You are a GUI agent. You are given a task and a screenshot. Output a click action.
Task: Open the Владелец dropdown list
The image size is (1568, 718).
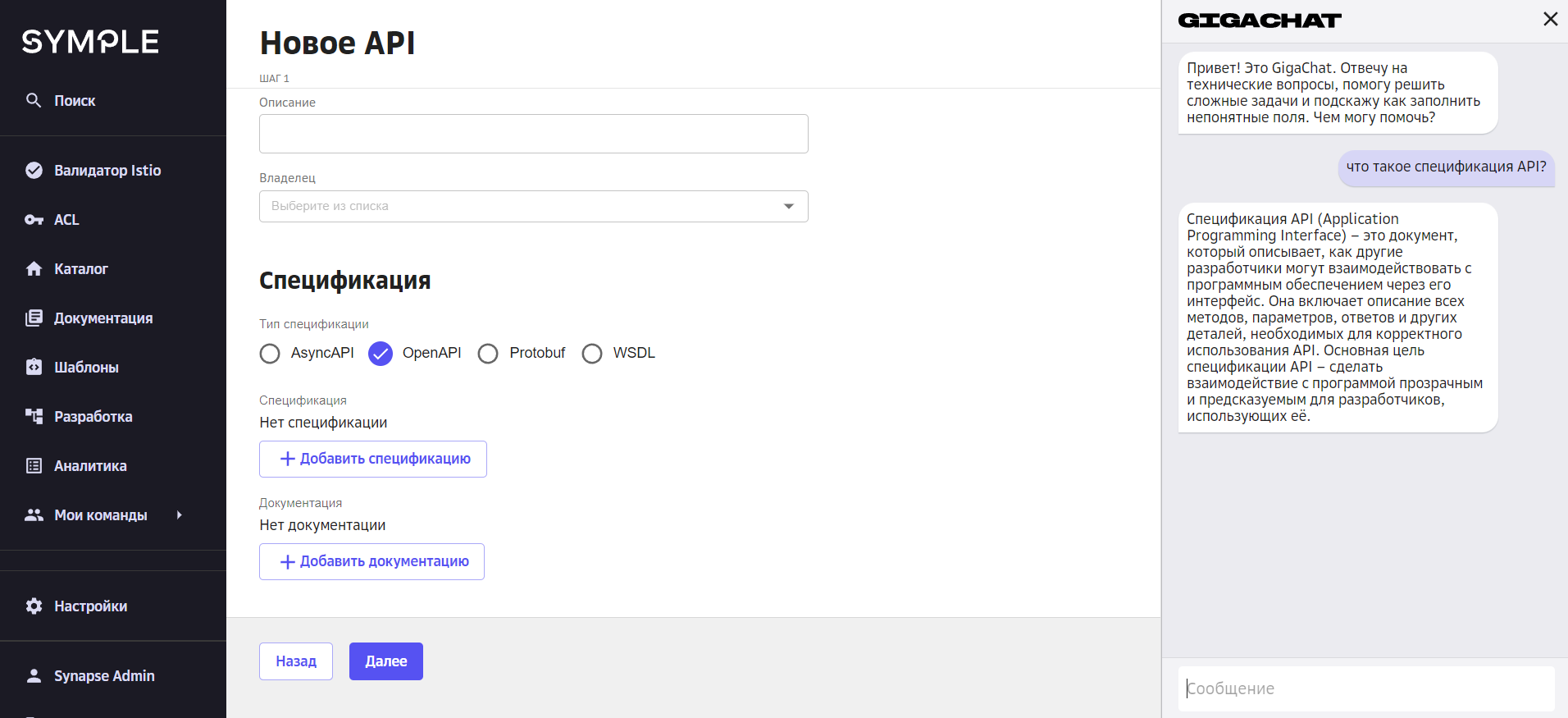534,206
